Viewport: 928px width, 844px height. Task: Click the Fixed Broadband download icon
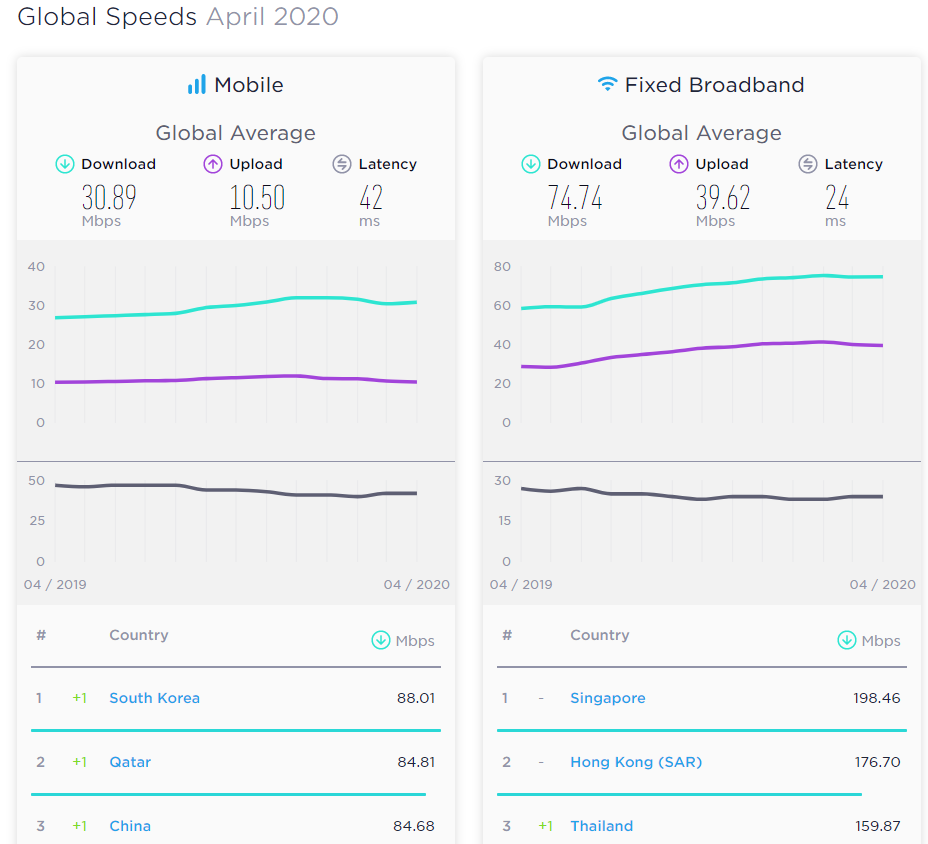531,164
